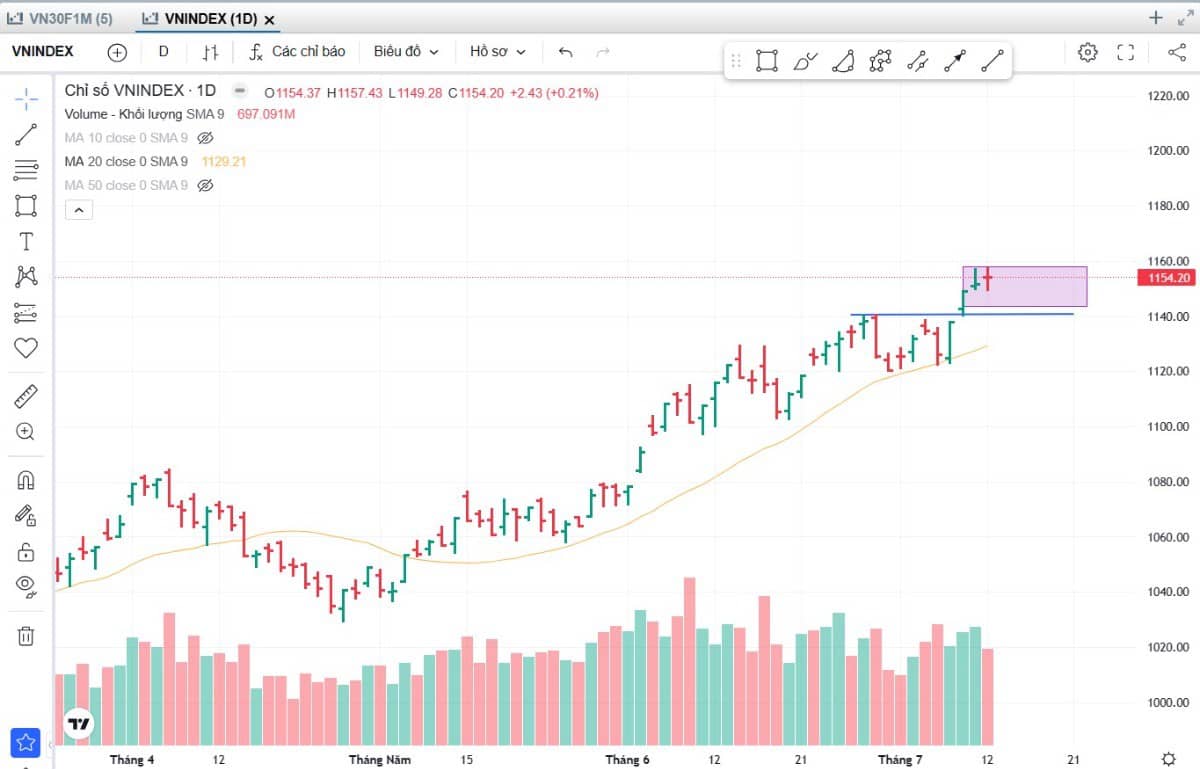Select the trend line drawing tool

pos(26,134)
